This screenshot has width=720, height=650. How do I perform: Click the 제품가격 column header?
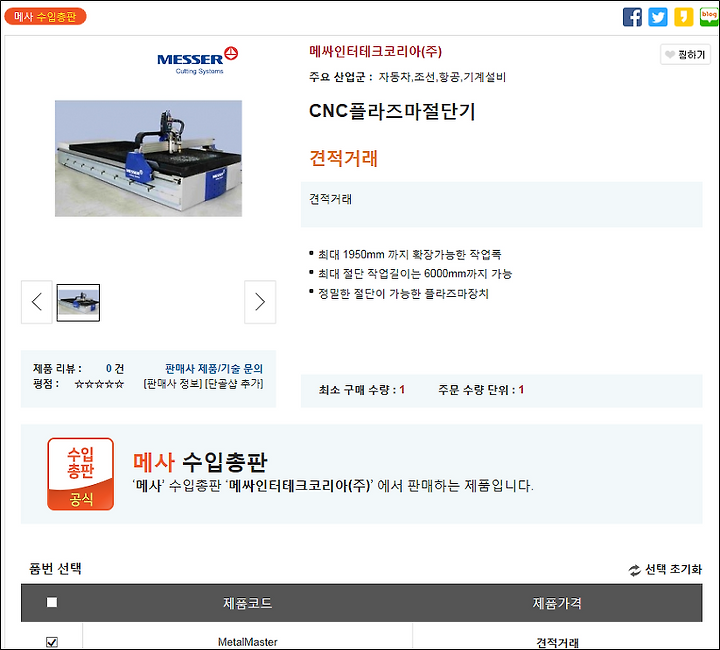557,603
